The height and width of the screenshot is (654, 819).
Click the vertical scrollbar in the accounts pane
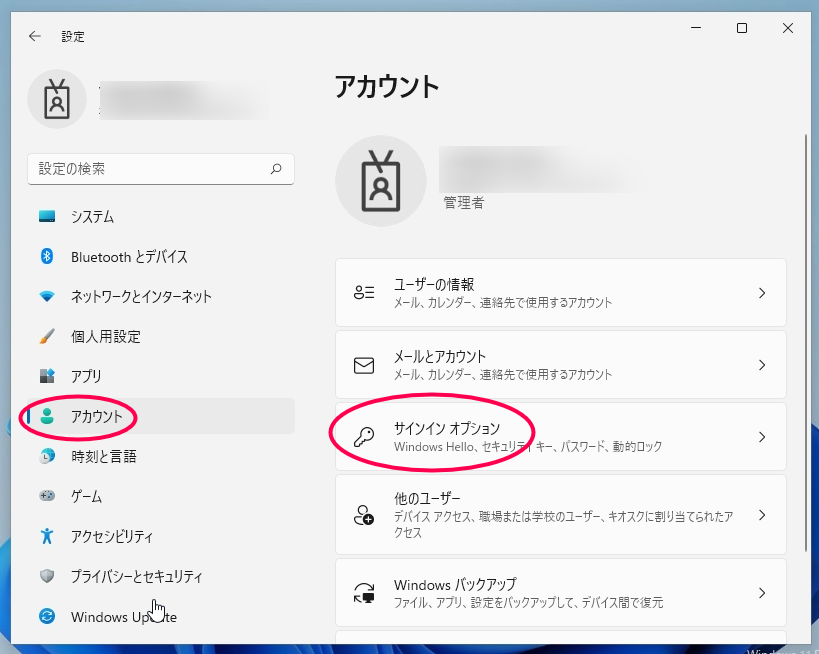click(x=806, y=342)
